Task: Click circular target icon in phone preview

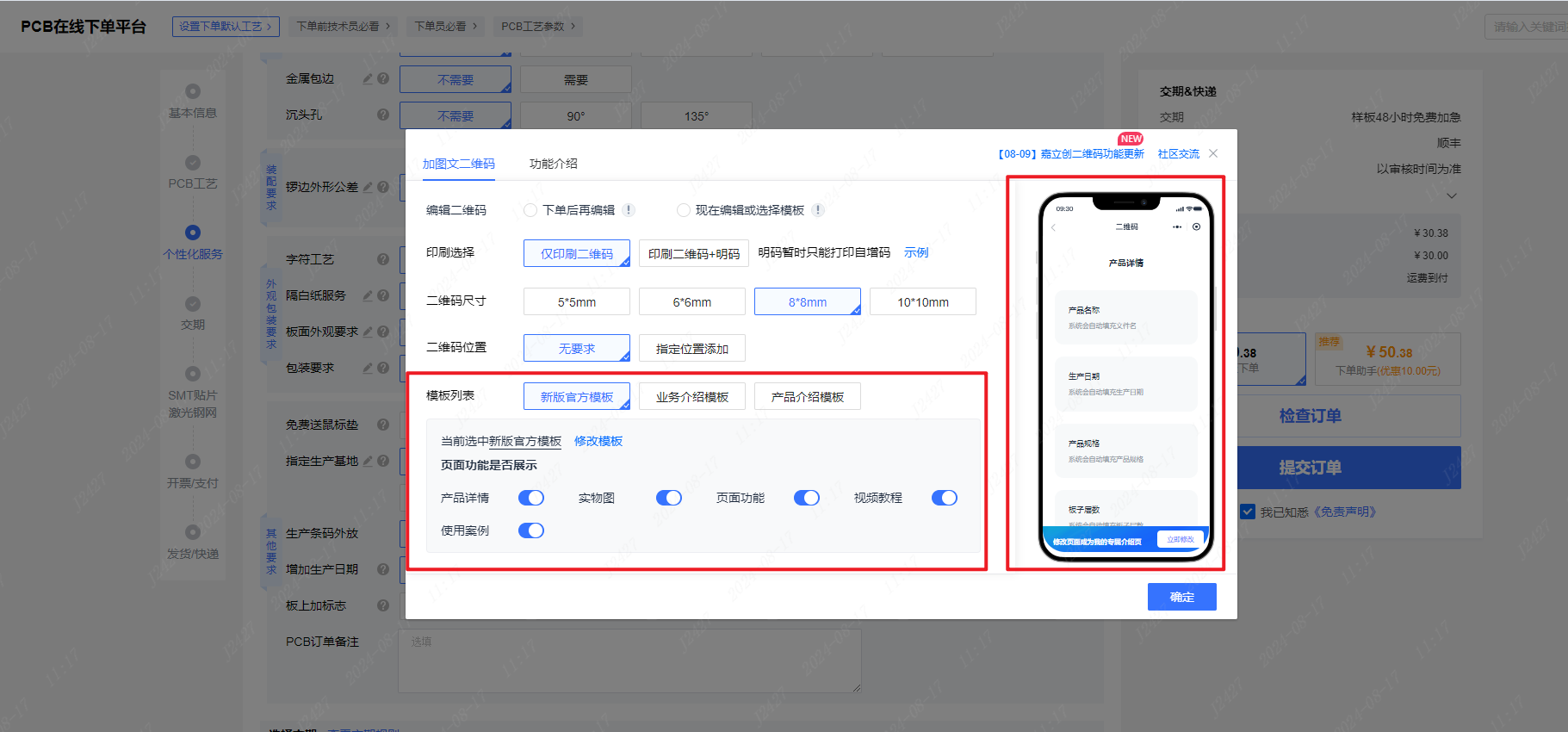Action: (x=1196, y=227)
